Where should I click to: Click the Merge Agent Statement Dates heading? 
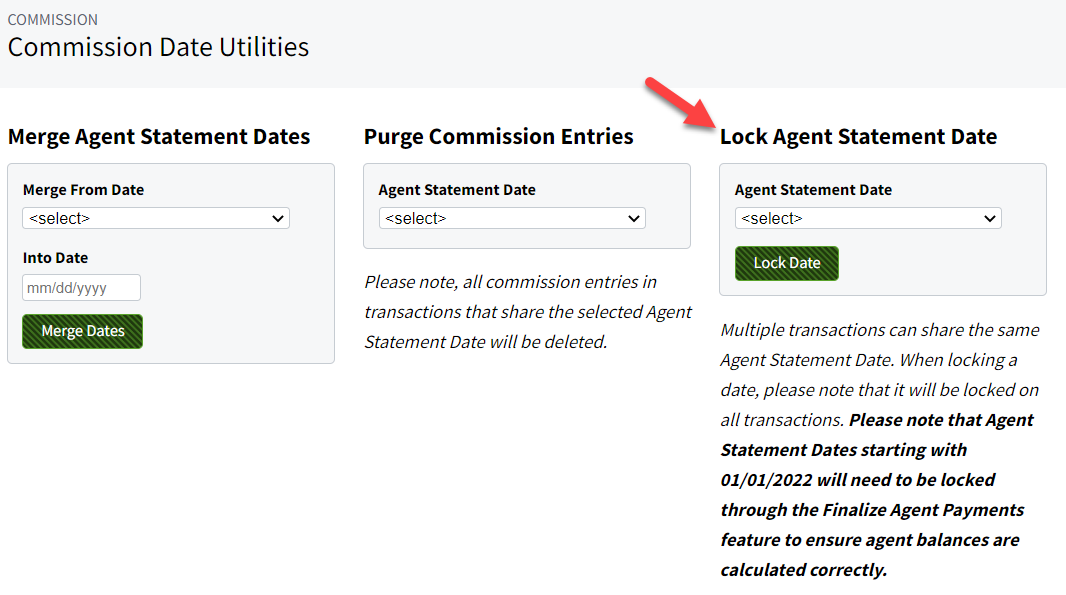160,136
